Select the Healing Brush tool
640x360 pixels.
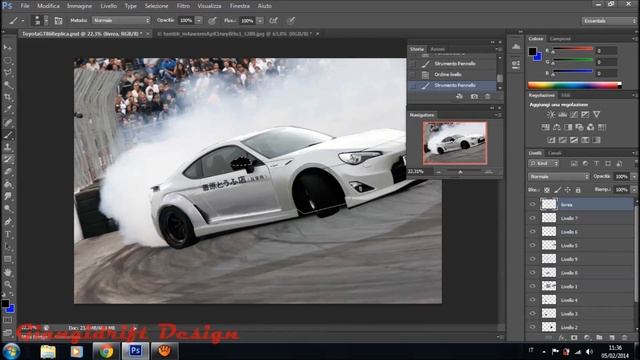8,122
